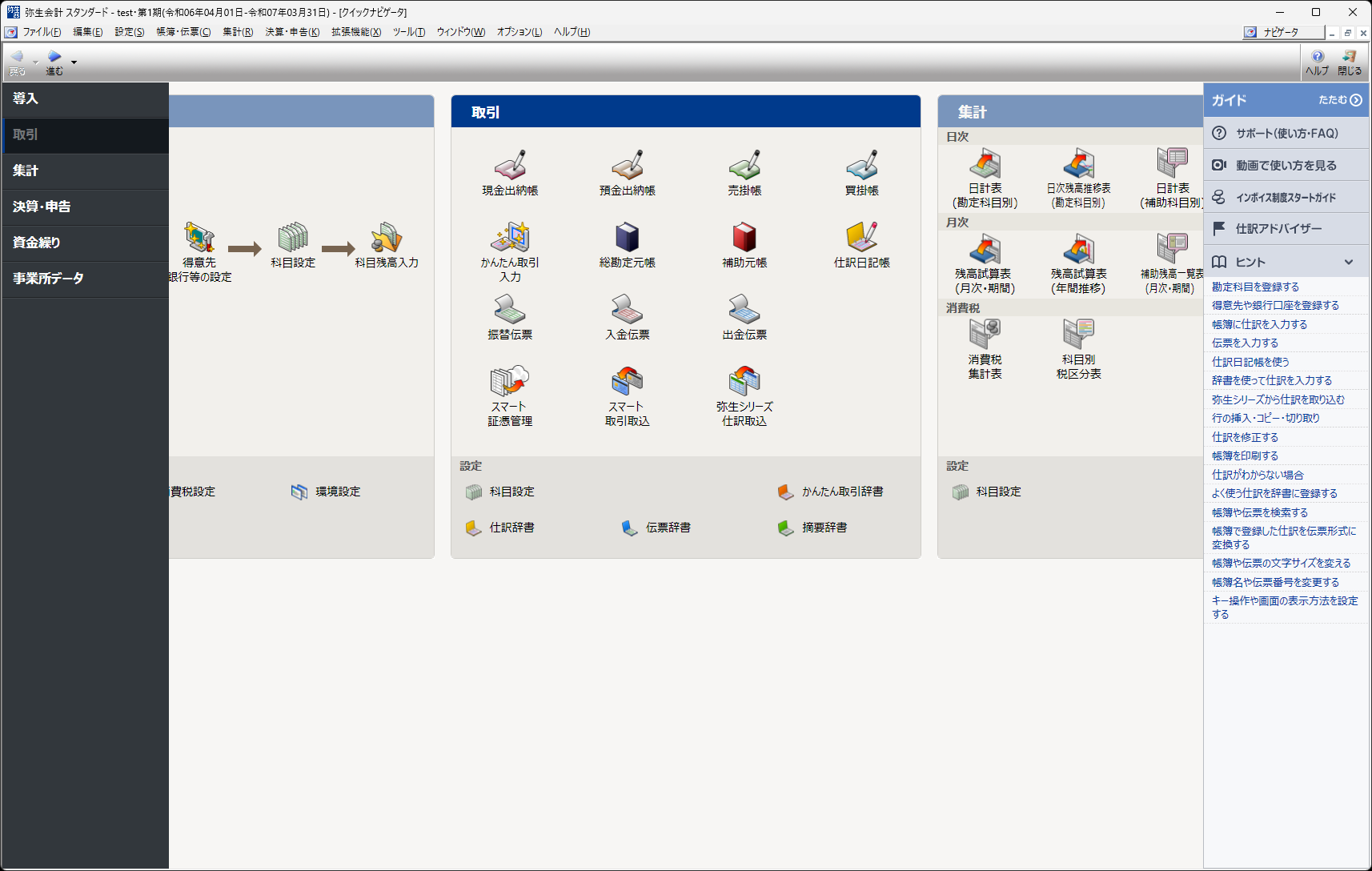Viewport: 1372px width, 871px height.
Task: Open 仕訳辞書 settings link
Action: 500,528
